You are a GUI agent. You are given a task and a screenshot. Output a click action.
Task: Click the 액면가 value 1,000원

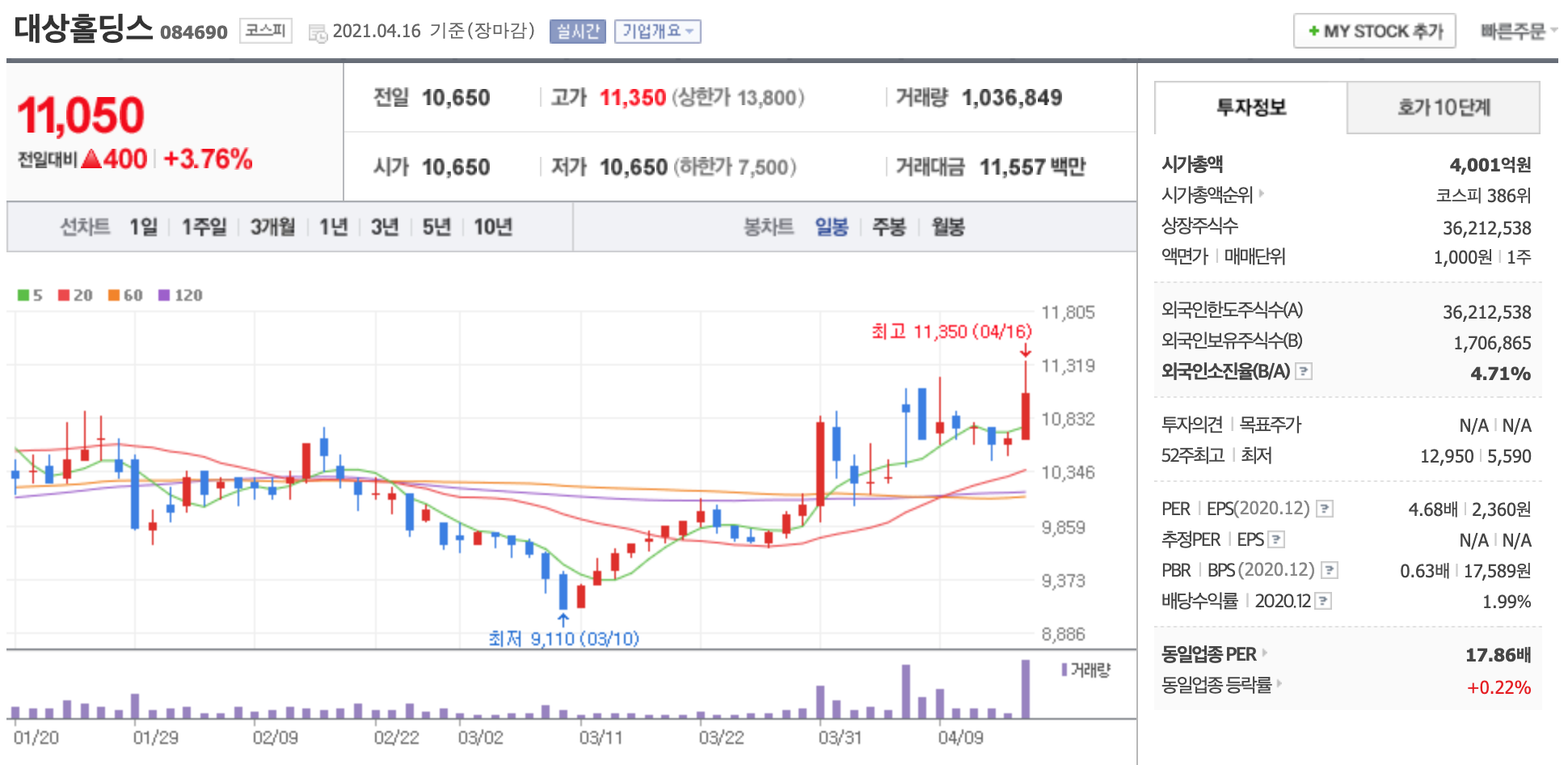[1463, 257]
